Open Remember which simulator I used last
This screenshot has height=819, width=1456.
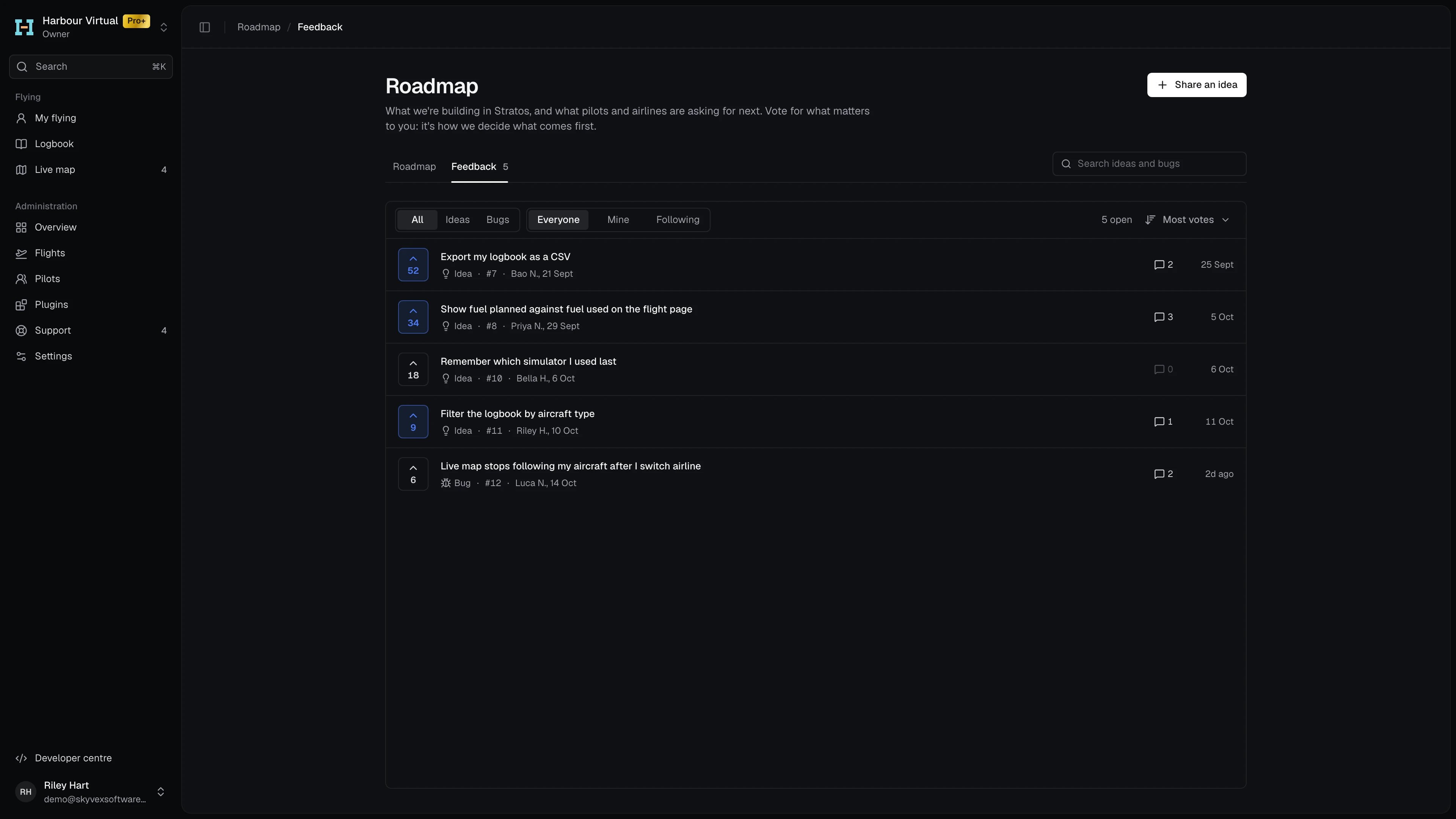528,362
